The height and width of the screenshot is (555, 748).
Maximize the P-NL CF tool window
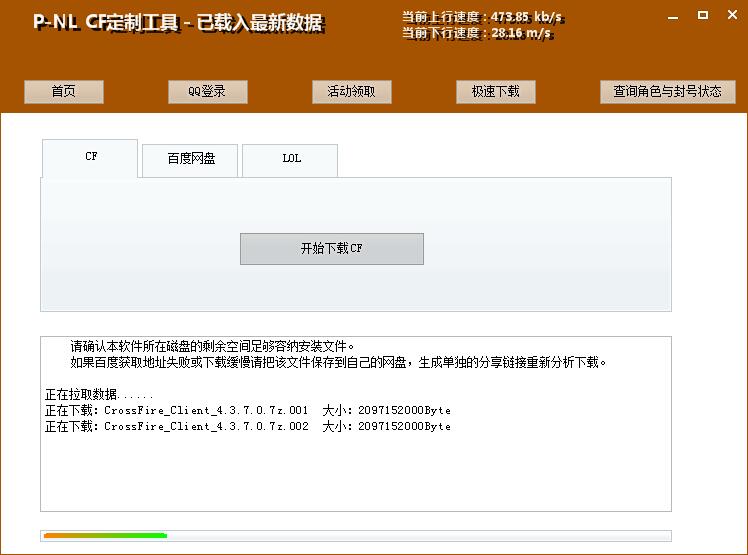click(x=703, y=15)
